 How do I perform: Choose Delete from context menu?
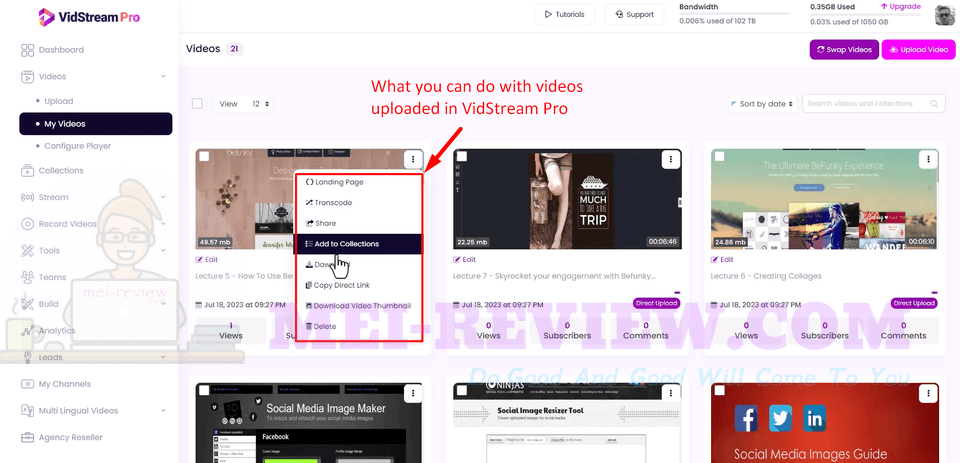point(358,327)
